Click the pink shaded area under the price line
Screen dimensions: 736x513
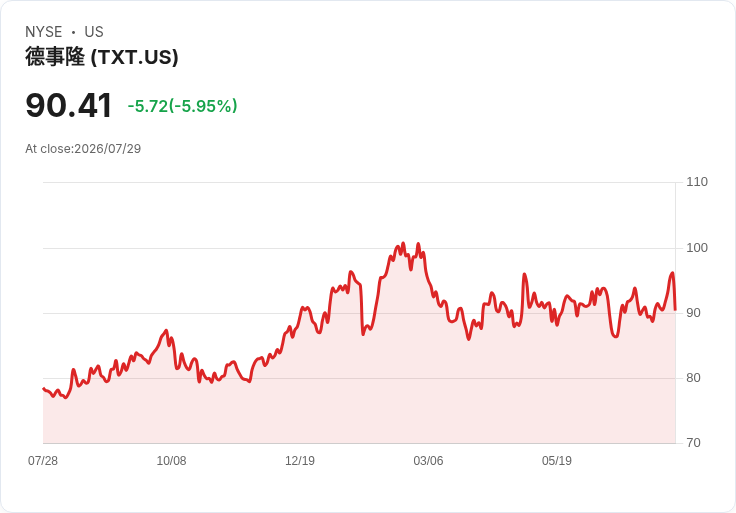359,397
